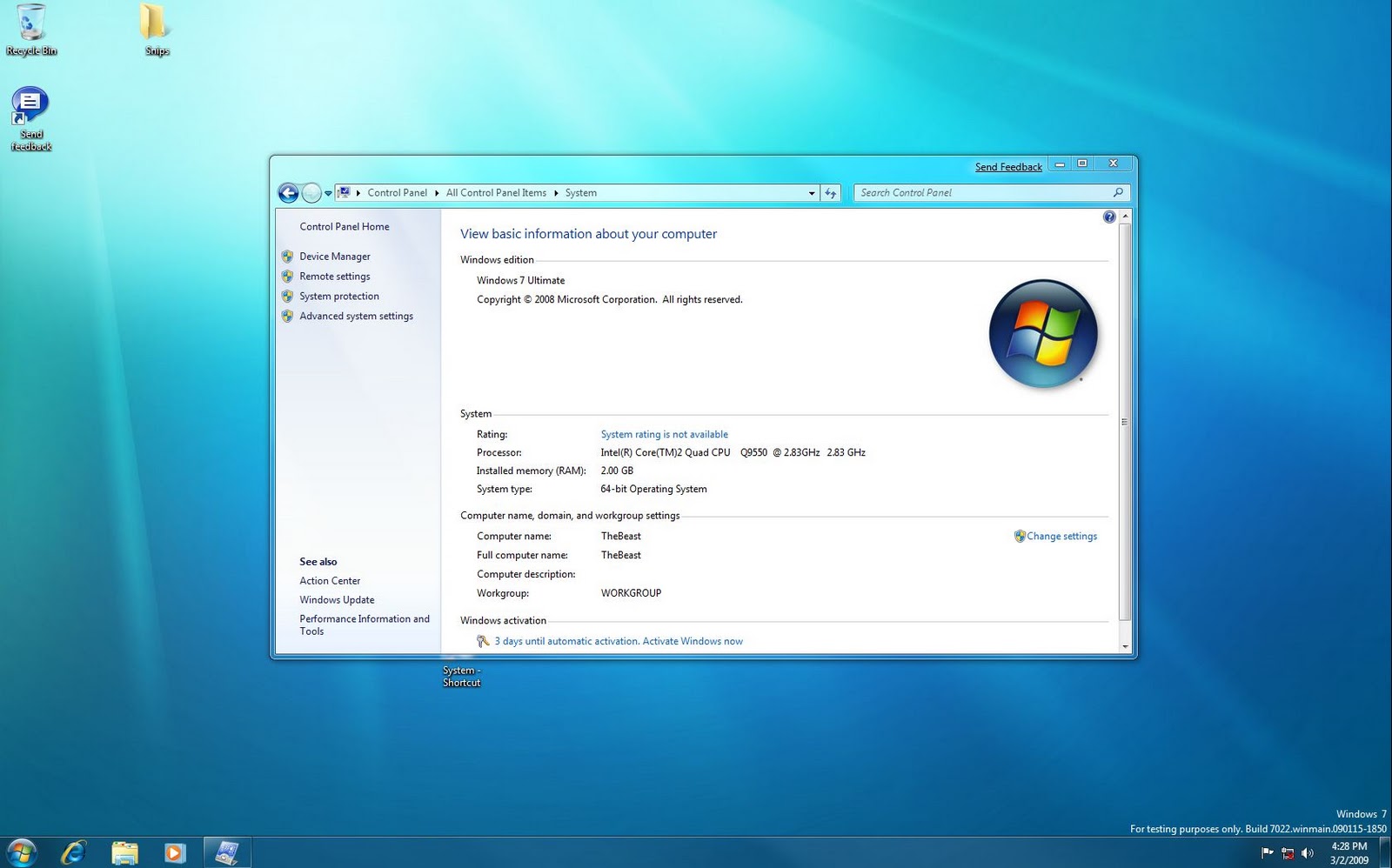1392x868 pixels.
Task: Click the Forward arrow in System window
Action: click(x=311, y=193)
